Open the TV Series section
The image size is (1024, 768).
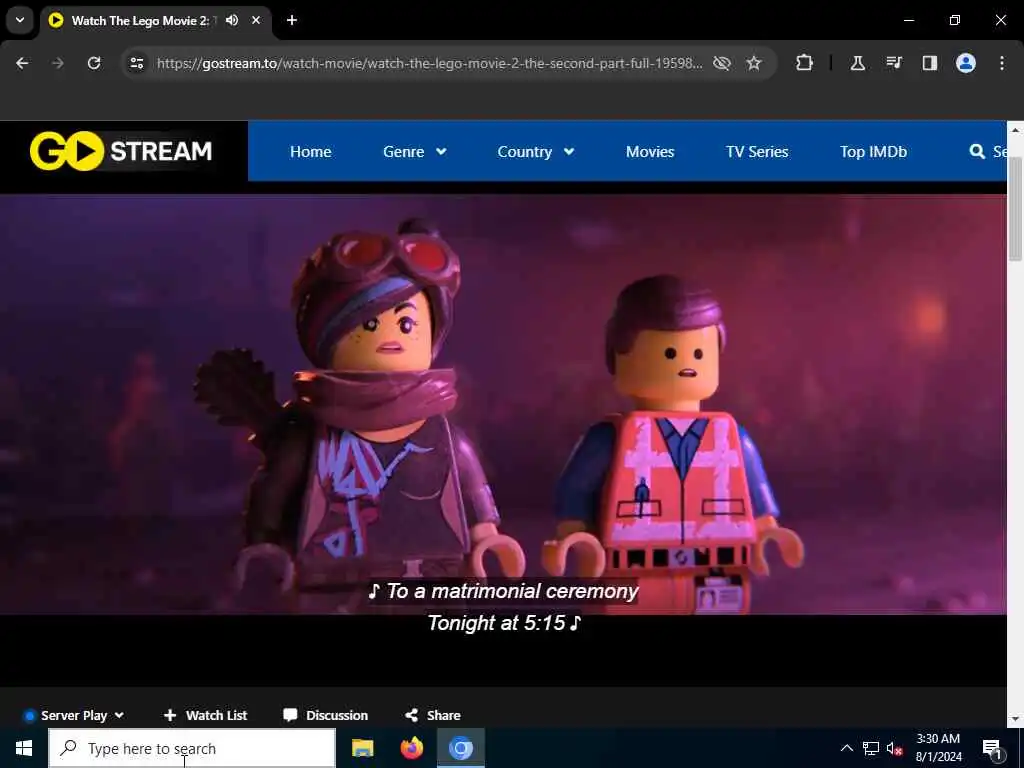point(757,152)
